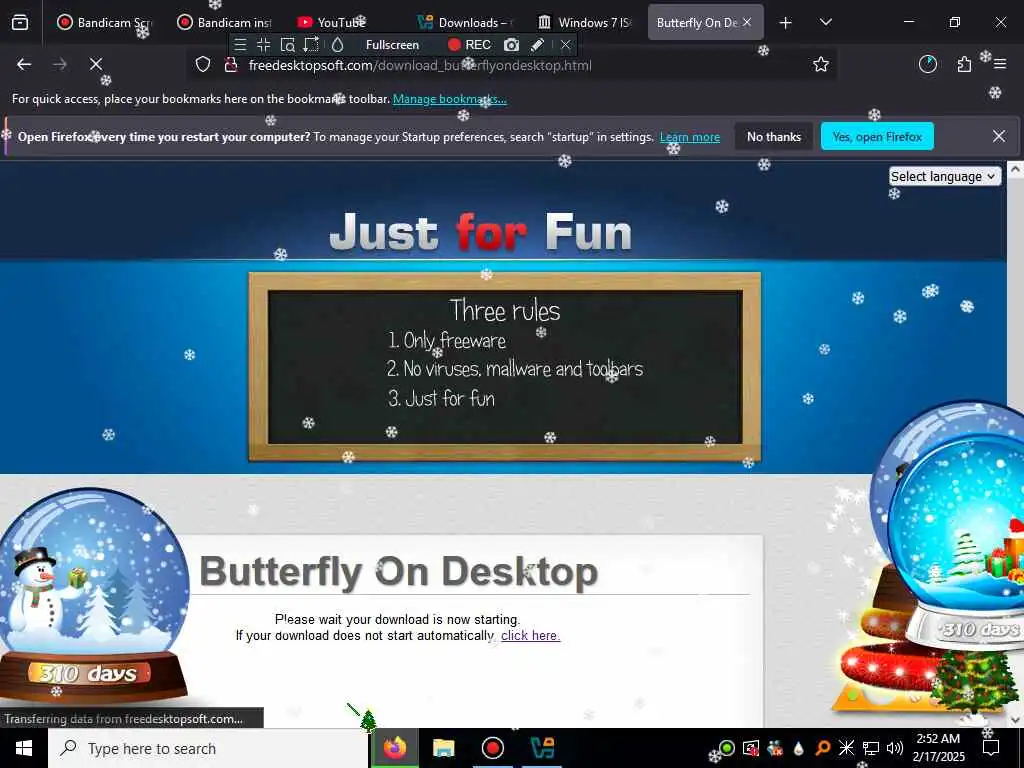Open the Firefox downloads progress icon
This screenshot has height=768, width=1024.
pos(928,64)
